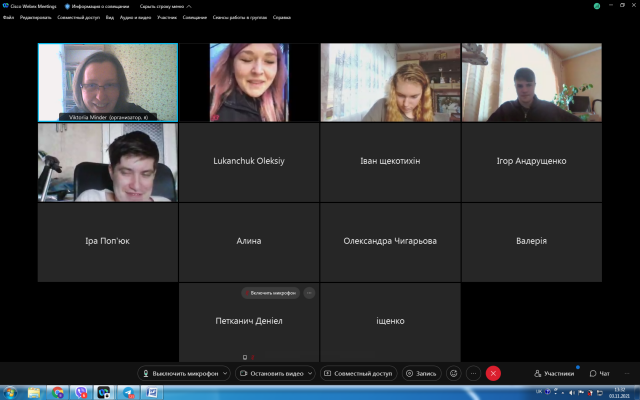Open the Чат chat panel
Viewport: 640px width, 400px height.
[600, 373]
